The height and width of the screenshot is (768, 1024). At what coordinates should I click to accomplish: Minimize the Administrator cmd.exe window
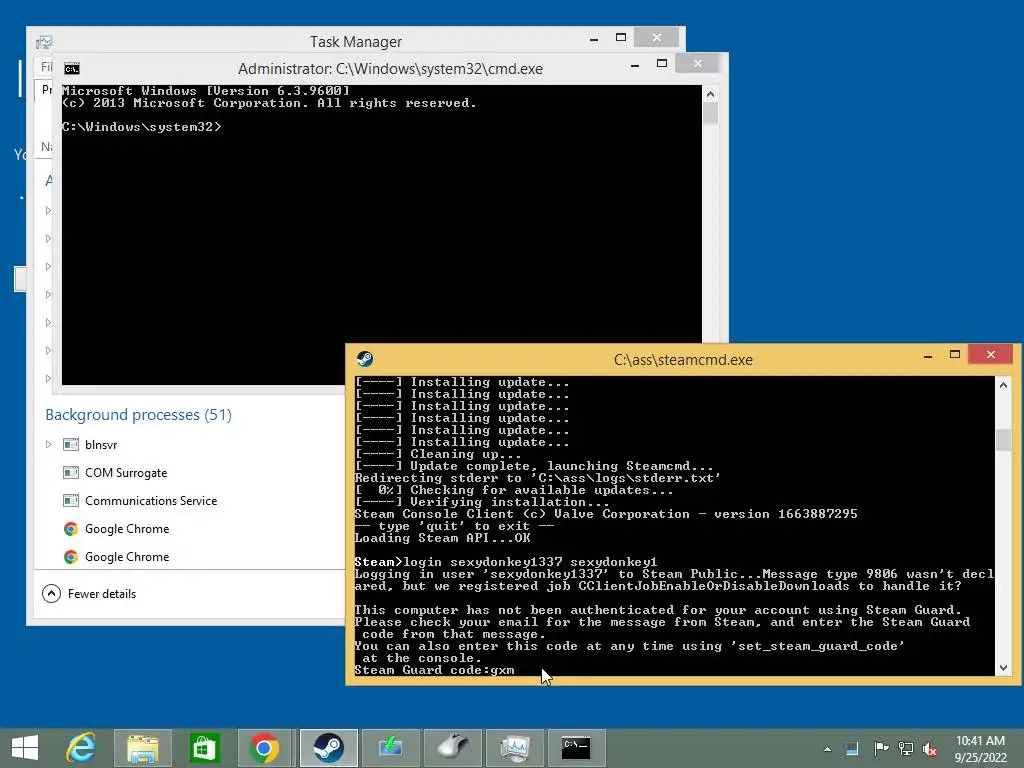point(635,65)
